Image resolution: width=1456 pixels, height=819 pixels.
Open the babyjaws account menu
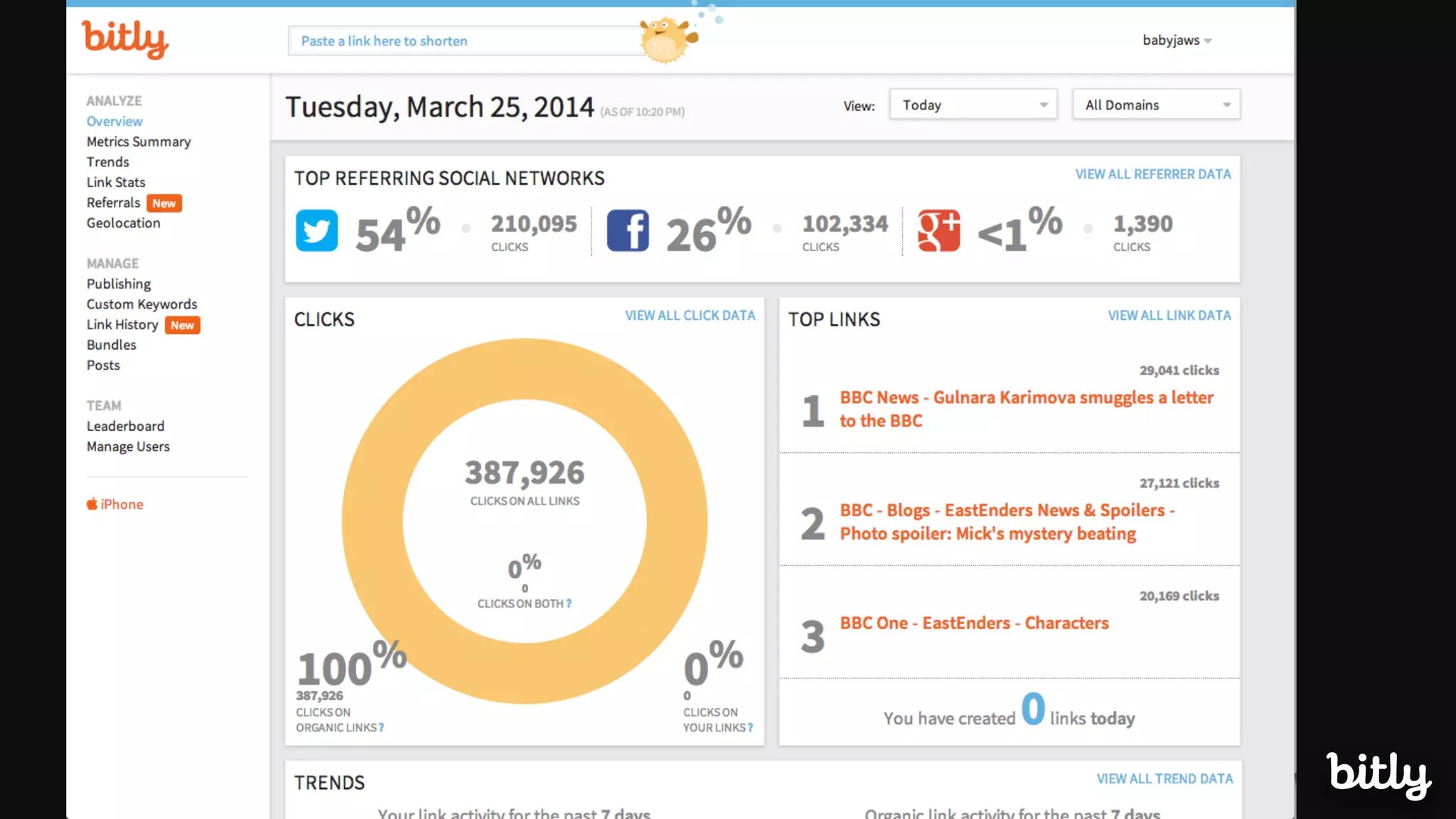click(x=1177, y=41)
